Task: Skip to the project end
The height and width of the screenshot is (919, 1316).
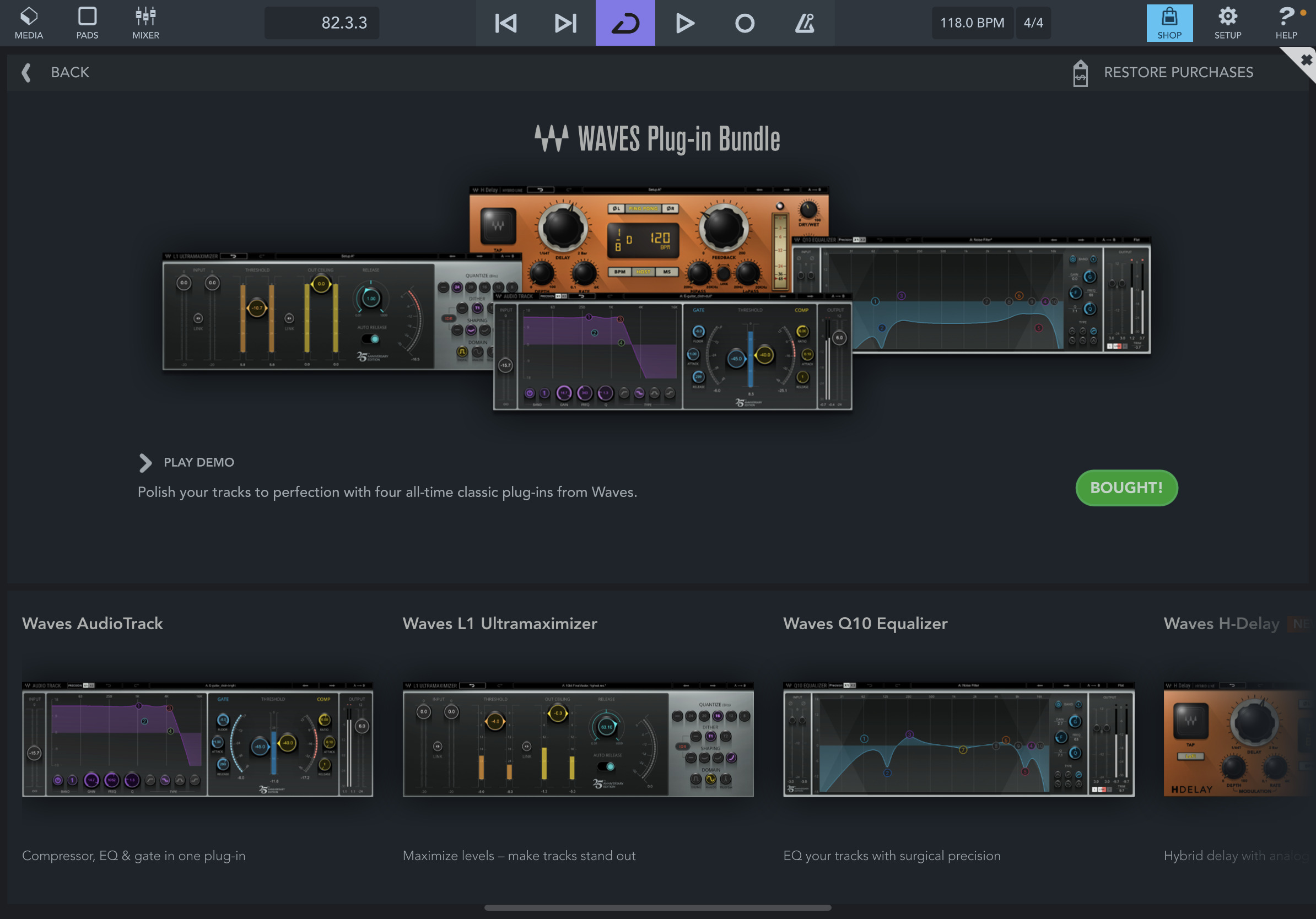Action: [x=565, y=23]
